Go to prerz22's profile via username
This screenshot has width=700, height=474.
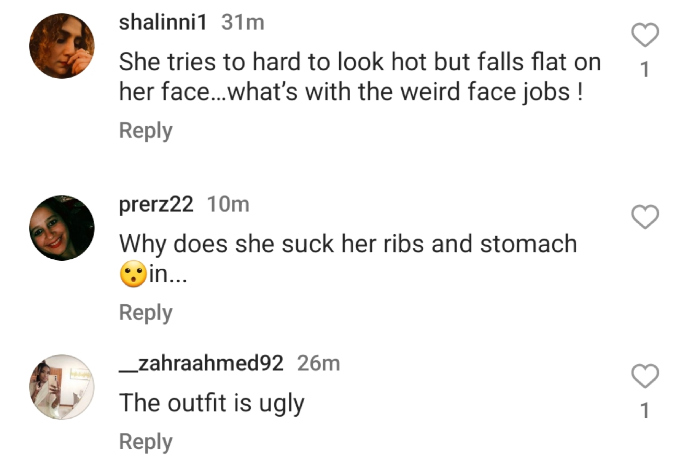click(157, 204)
